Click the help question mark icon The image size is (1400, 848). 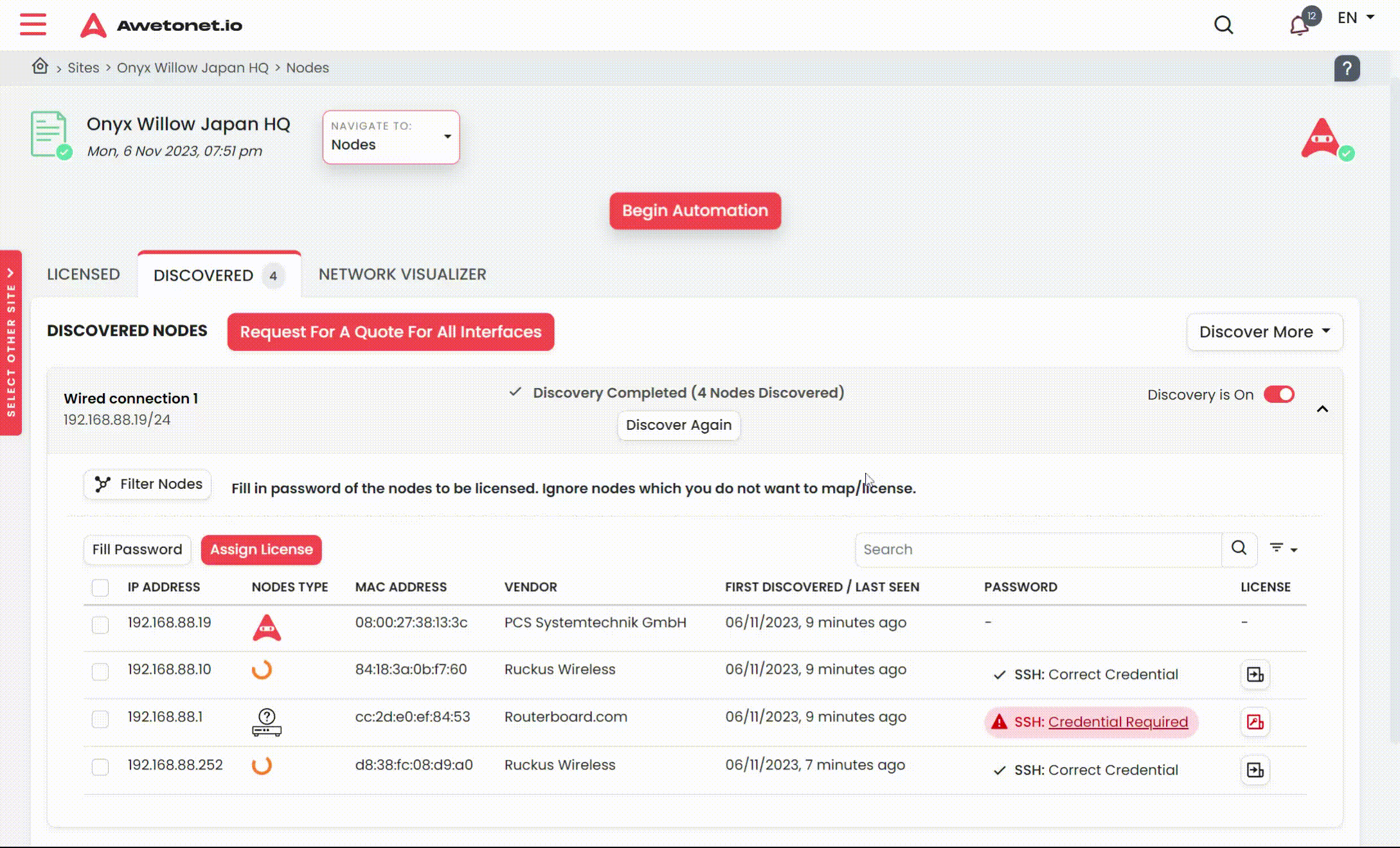pos(1347,68)
